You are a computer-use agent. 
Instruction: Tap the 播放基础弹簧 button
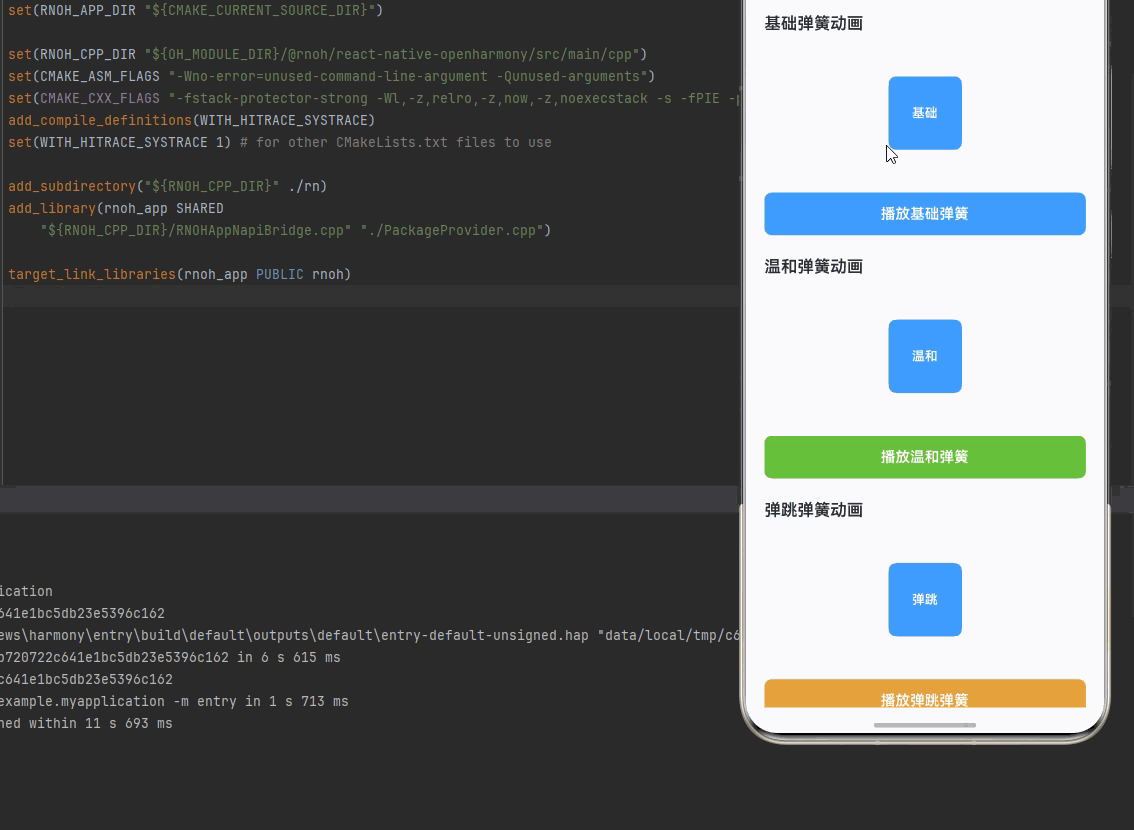click(924, 213)
